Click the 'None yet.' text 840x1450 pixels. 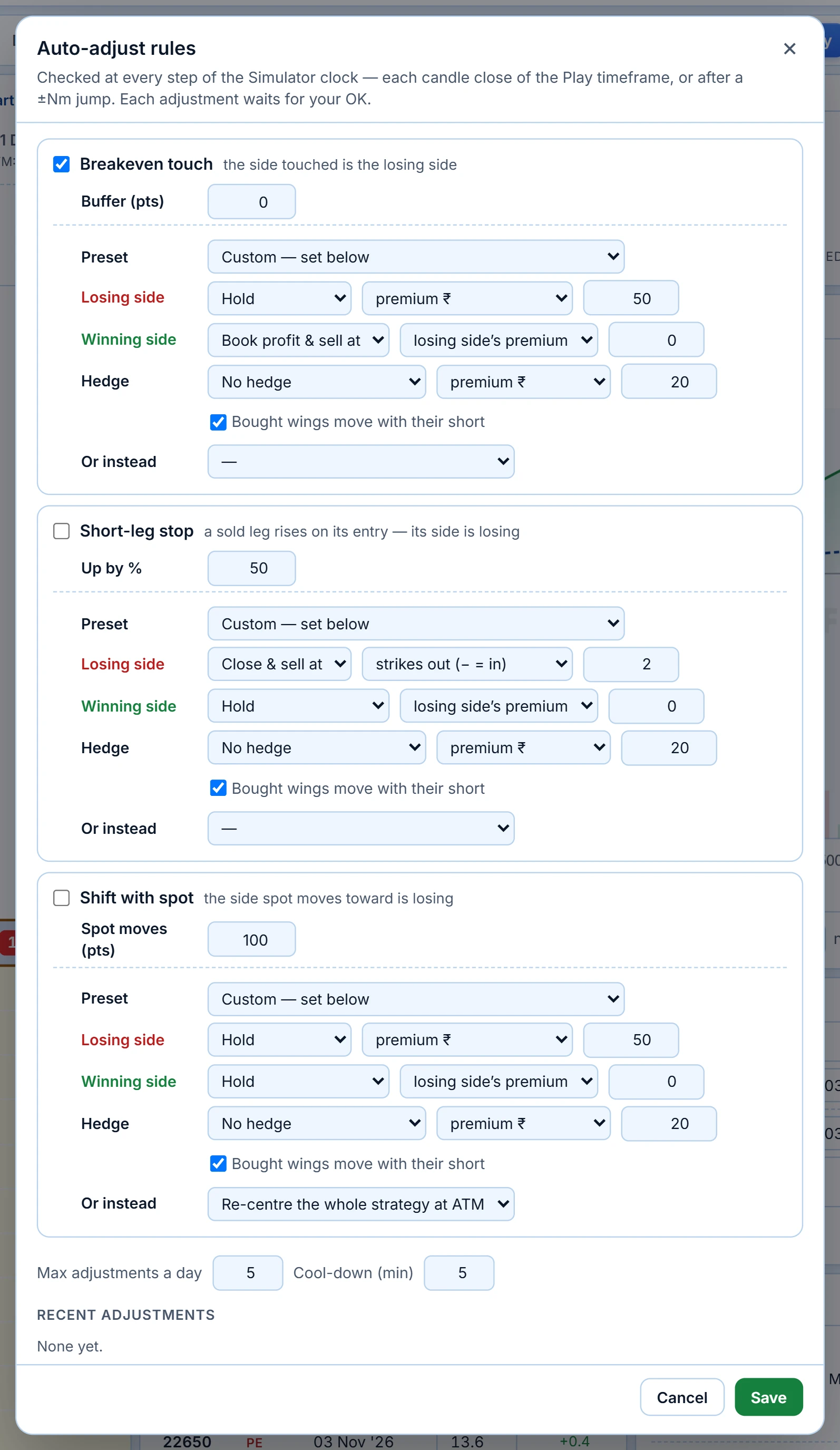coord(70,1346)
